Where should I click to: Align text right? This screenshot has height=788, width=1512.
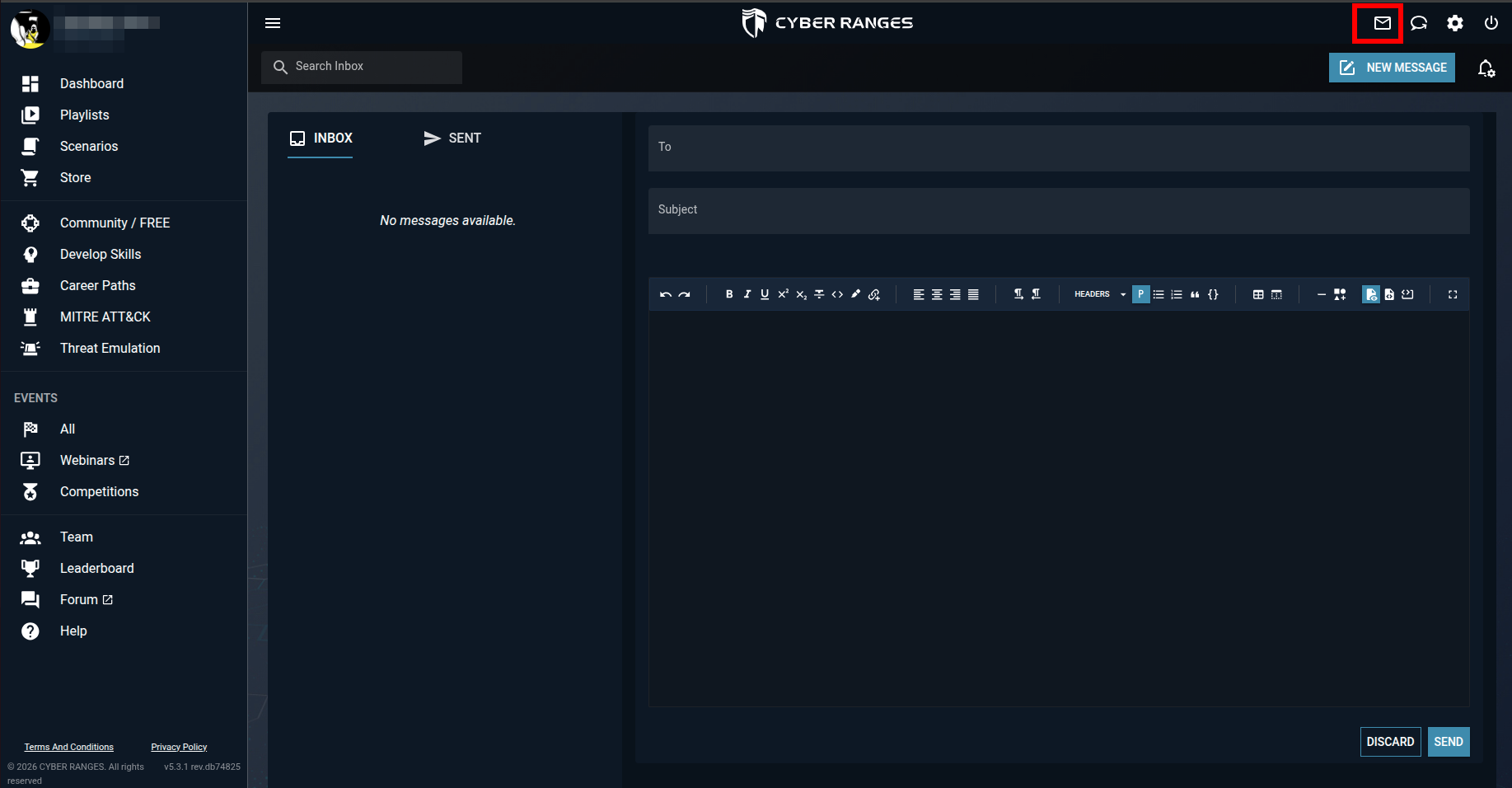click(955, 294)
